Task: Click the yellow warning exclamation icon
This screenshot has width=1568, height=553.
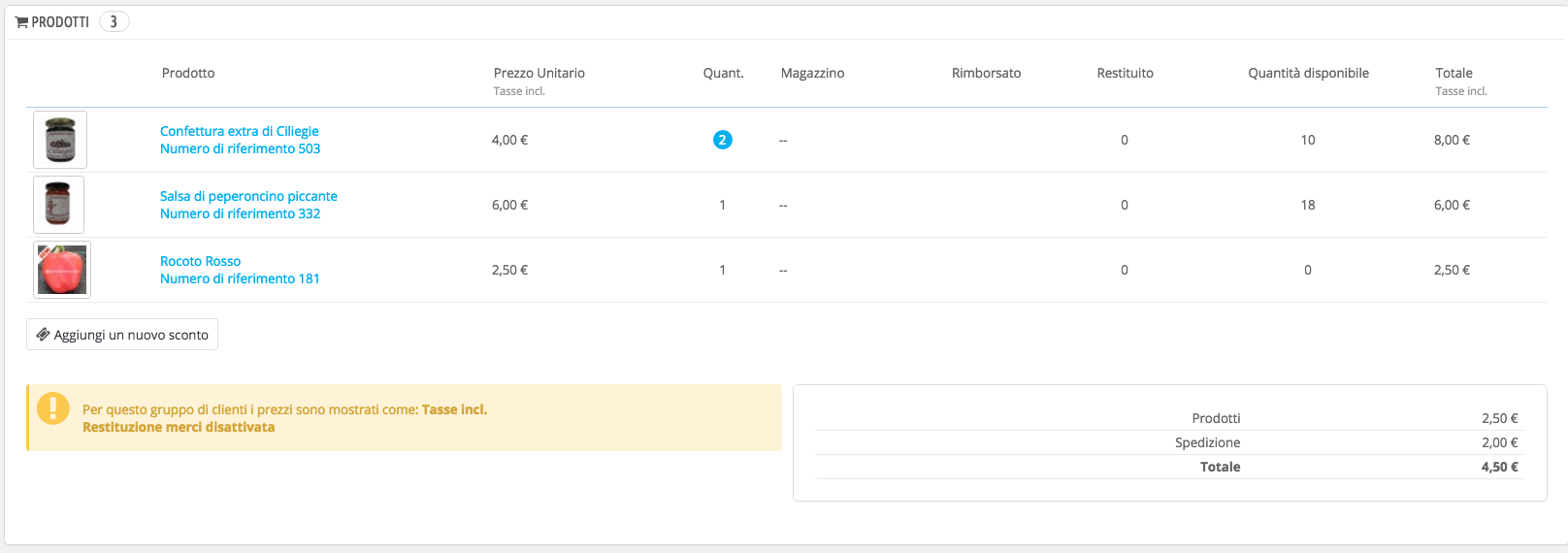Action: (x=52, y=408)
